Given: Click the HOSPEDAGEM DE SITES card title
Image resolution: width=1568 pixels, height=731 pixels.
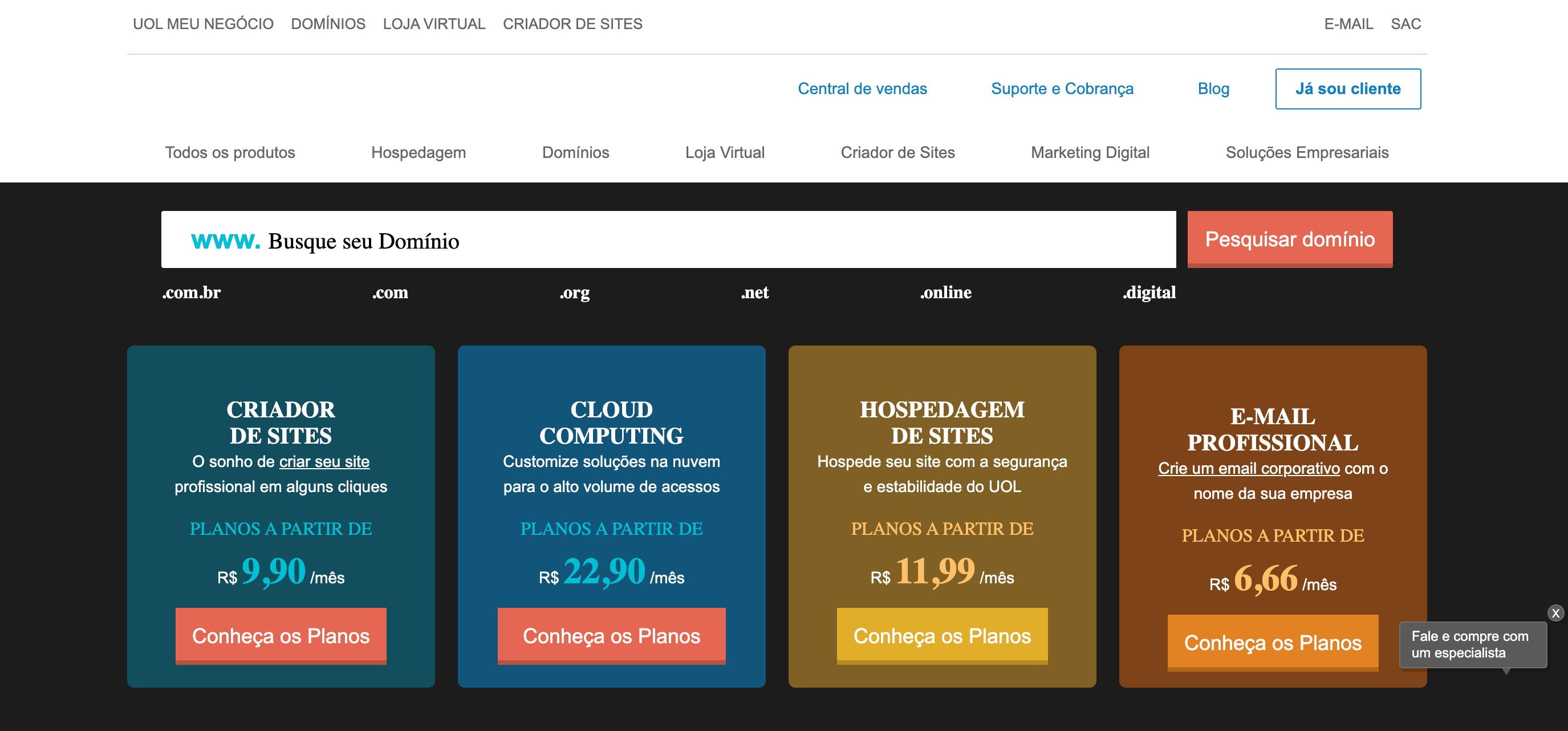Looking at the screenshot, I should pos(941,423).
